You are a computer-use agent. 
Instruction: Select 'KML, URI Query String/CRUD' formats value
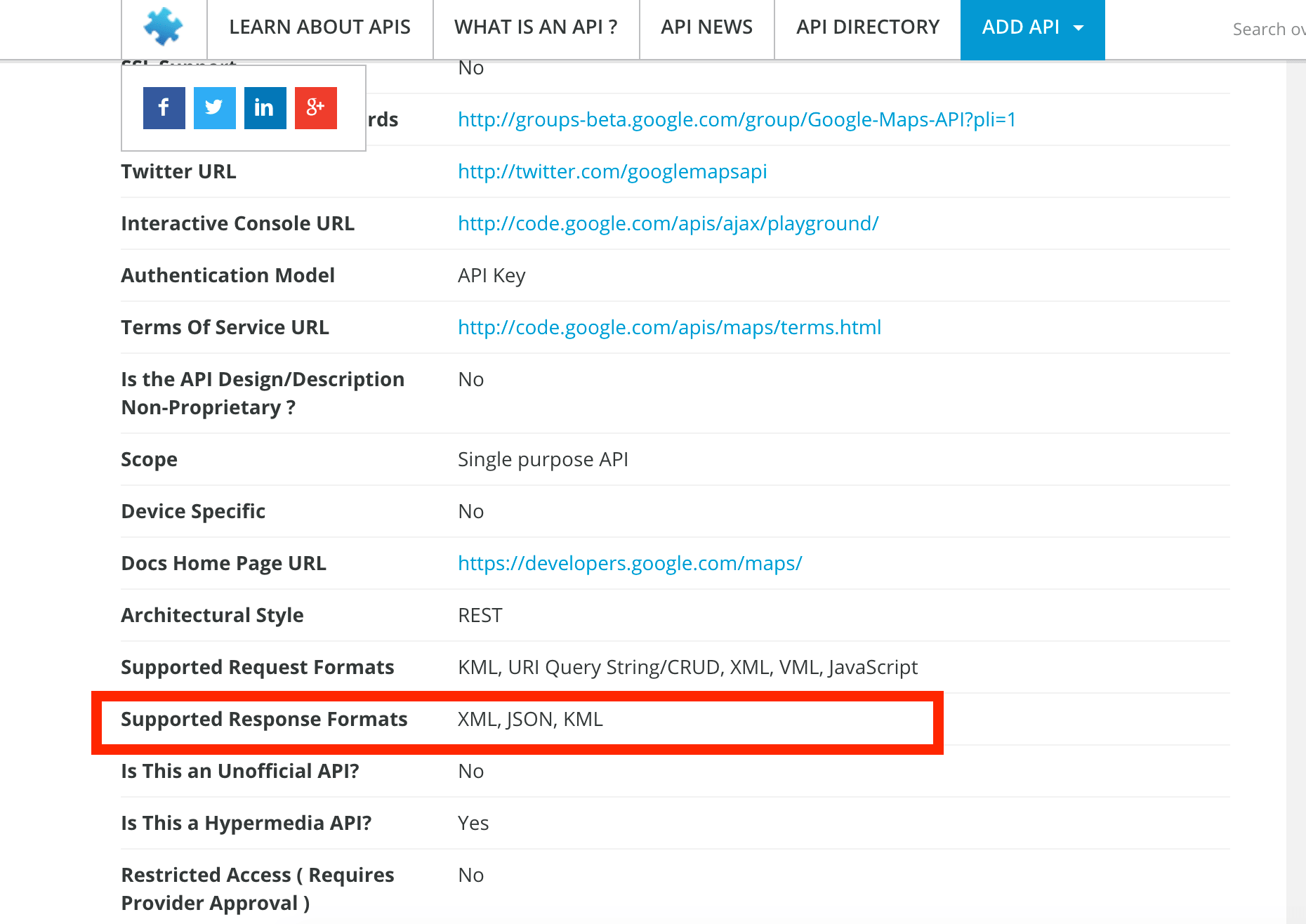(687, 667)
